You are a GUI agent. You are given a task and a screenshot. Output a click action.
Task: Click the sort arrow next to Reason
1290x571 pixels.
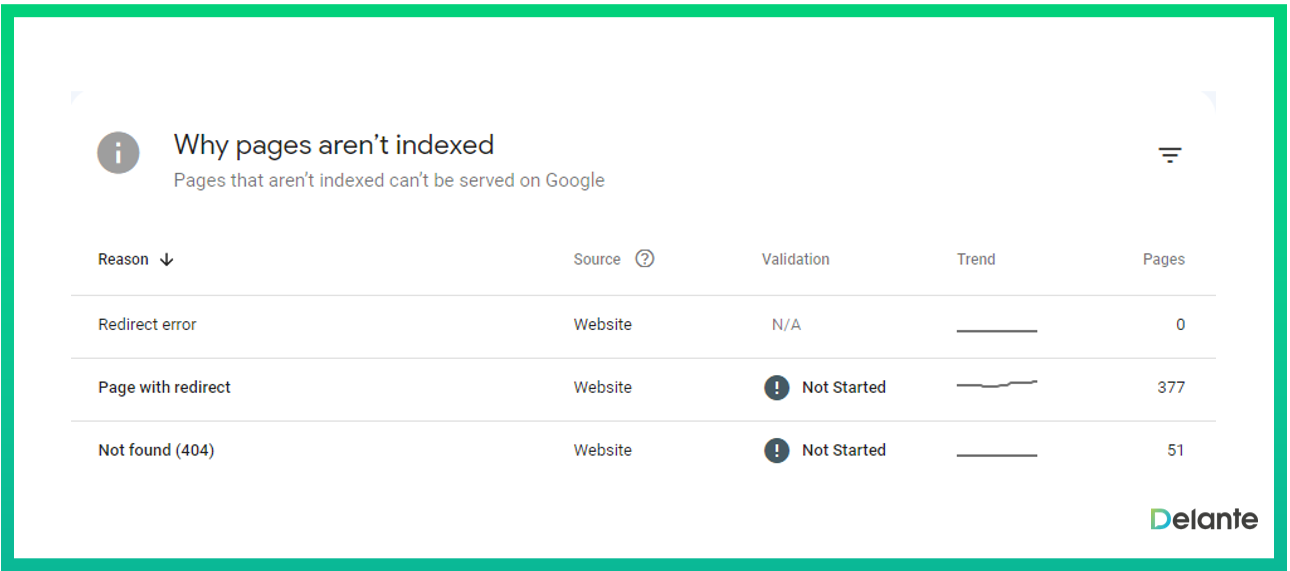[167, 259]
